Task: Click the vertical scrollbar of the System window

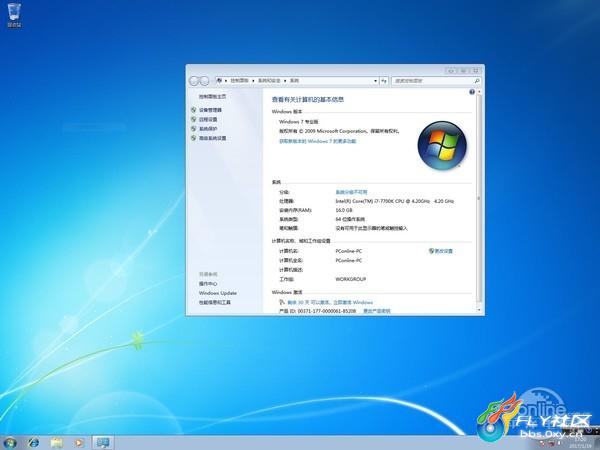Action: point(479,199)
